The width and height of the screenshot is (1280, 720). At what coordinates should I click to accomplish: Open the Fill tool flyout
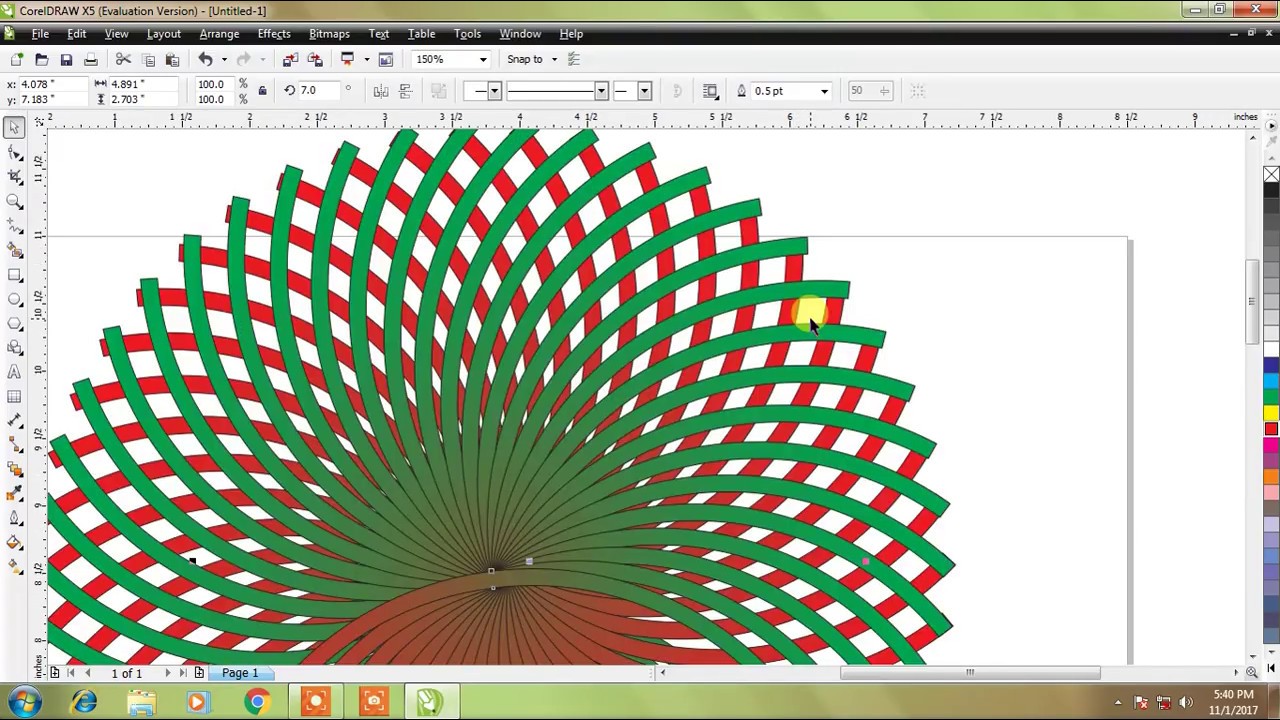[14, 543]
